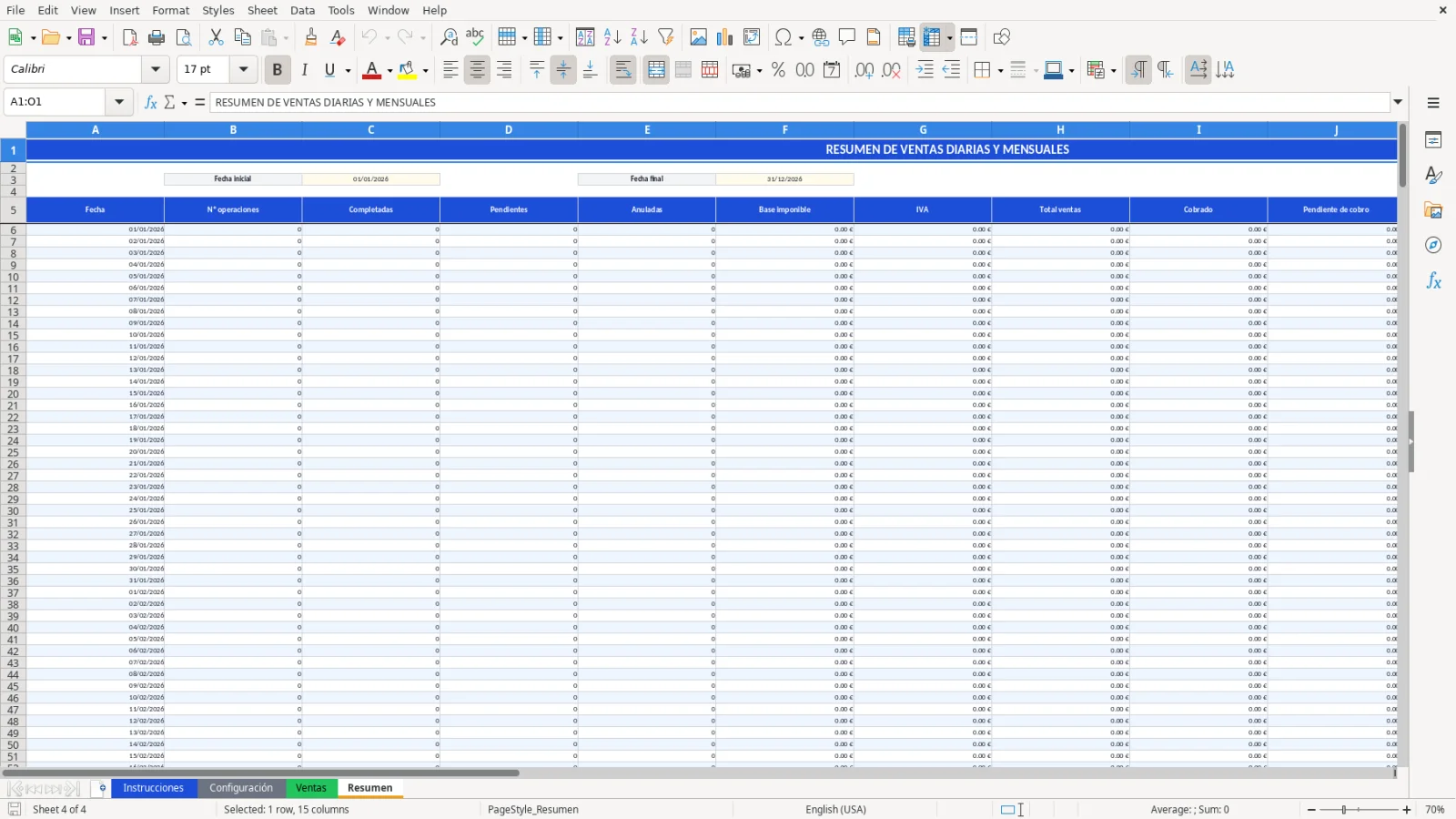1456x819 pixels.
Task: Switch to the Configuración sheet tab
Action: point(241,788)
